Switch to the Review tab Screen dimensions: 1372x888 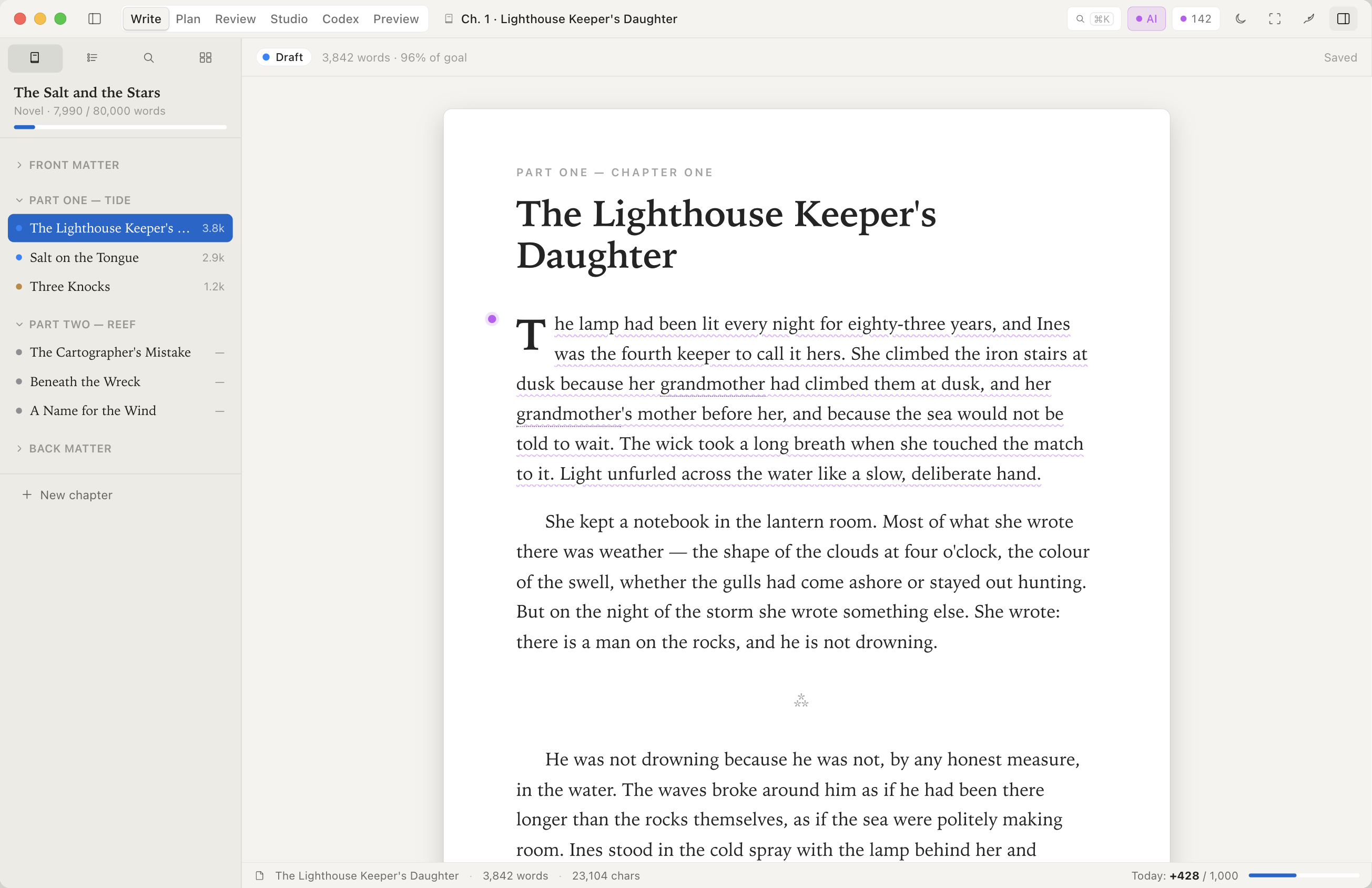tap(235, 19)
